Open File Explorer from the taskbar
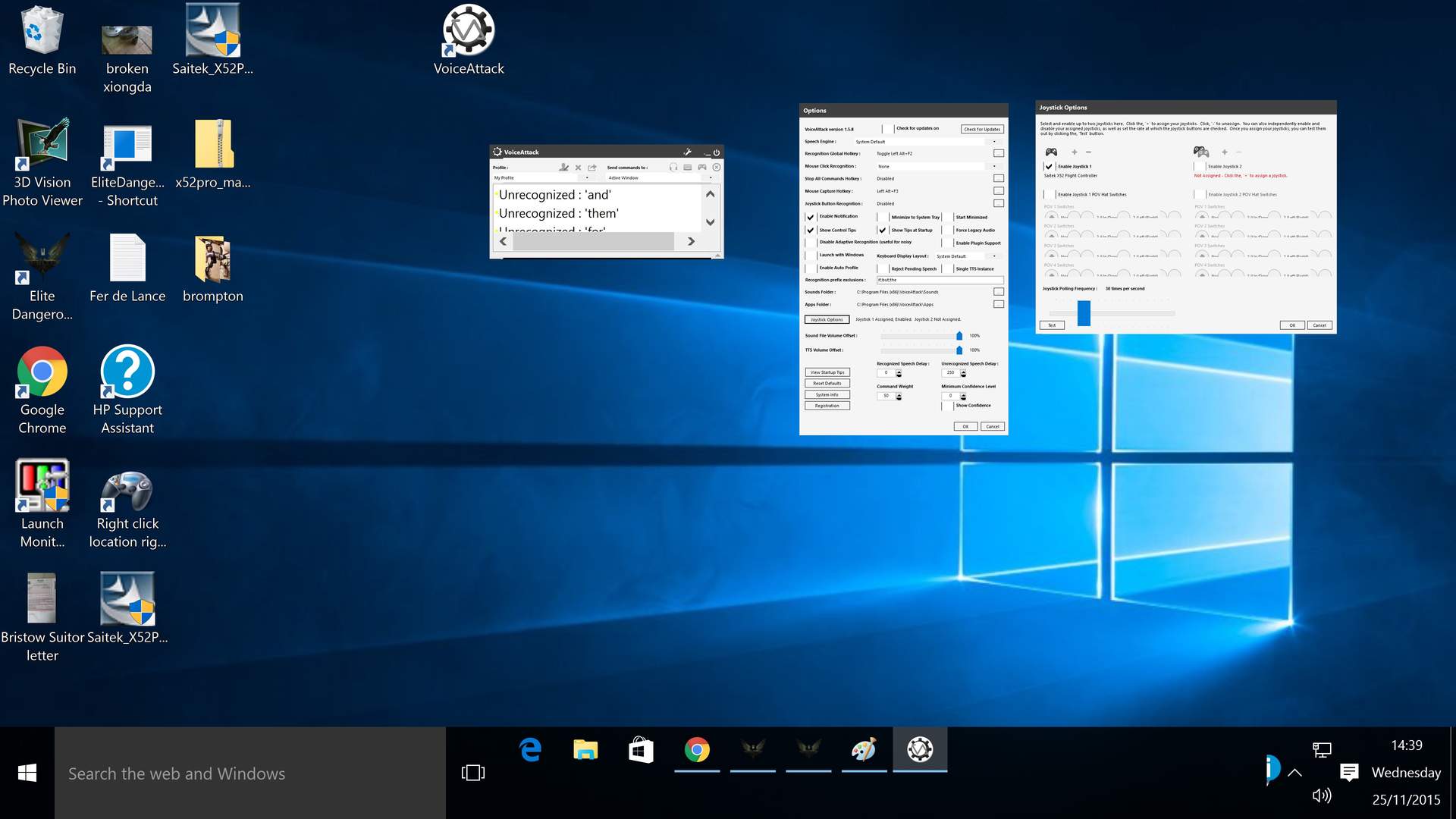 click(x=585, y=750)
